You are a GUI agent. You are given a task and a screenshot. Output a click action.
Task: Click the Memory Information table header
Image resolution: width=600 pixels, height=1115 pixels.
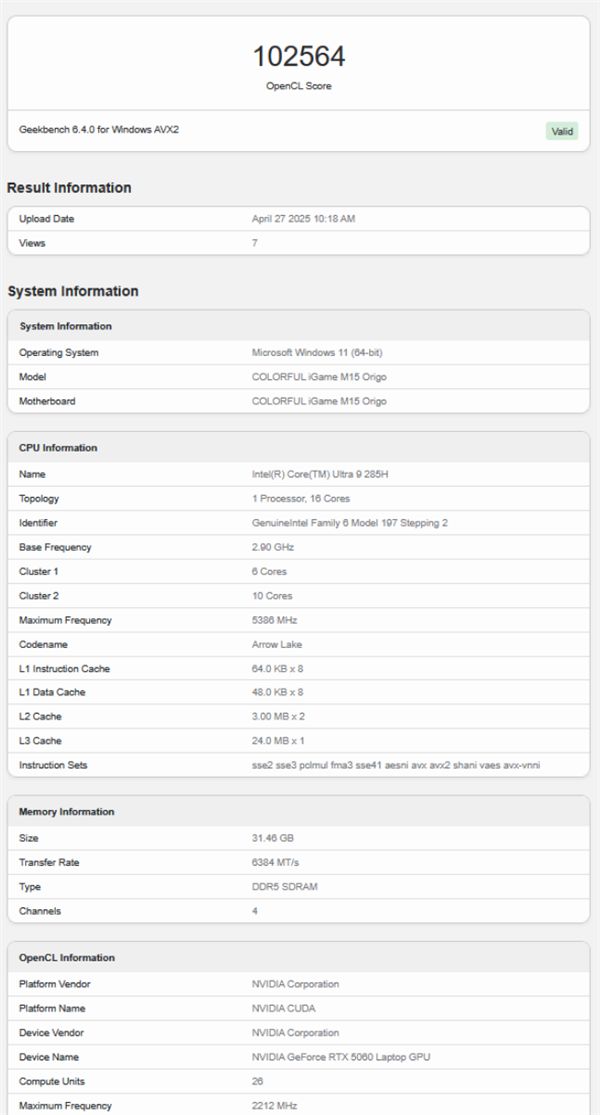(299, 811)
